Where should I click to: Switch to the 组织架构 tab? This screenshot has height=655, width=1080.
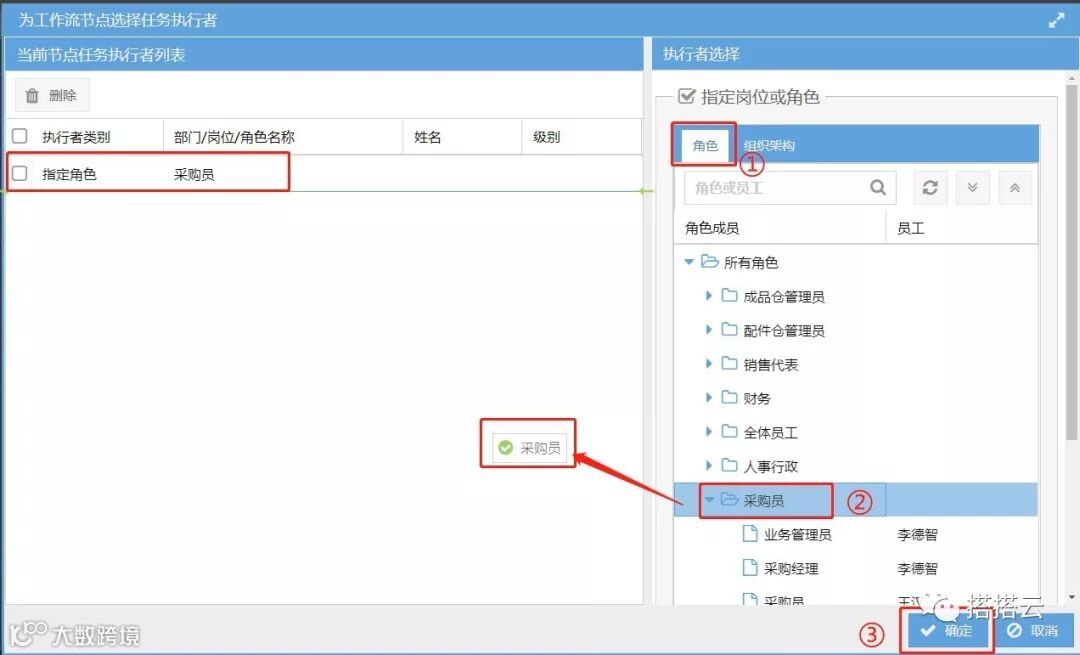[769, 145]
